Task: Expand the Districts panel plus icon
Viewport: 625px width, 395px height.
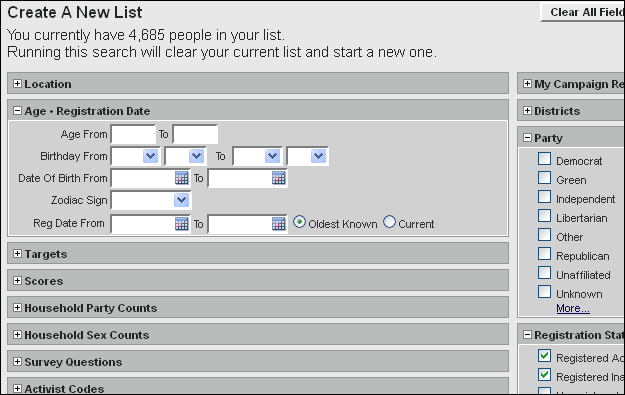Action: [527, 111]
